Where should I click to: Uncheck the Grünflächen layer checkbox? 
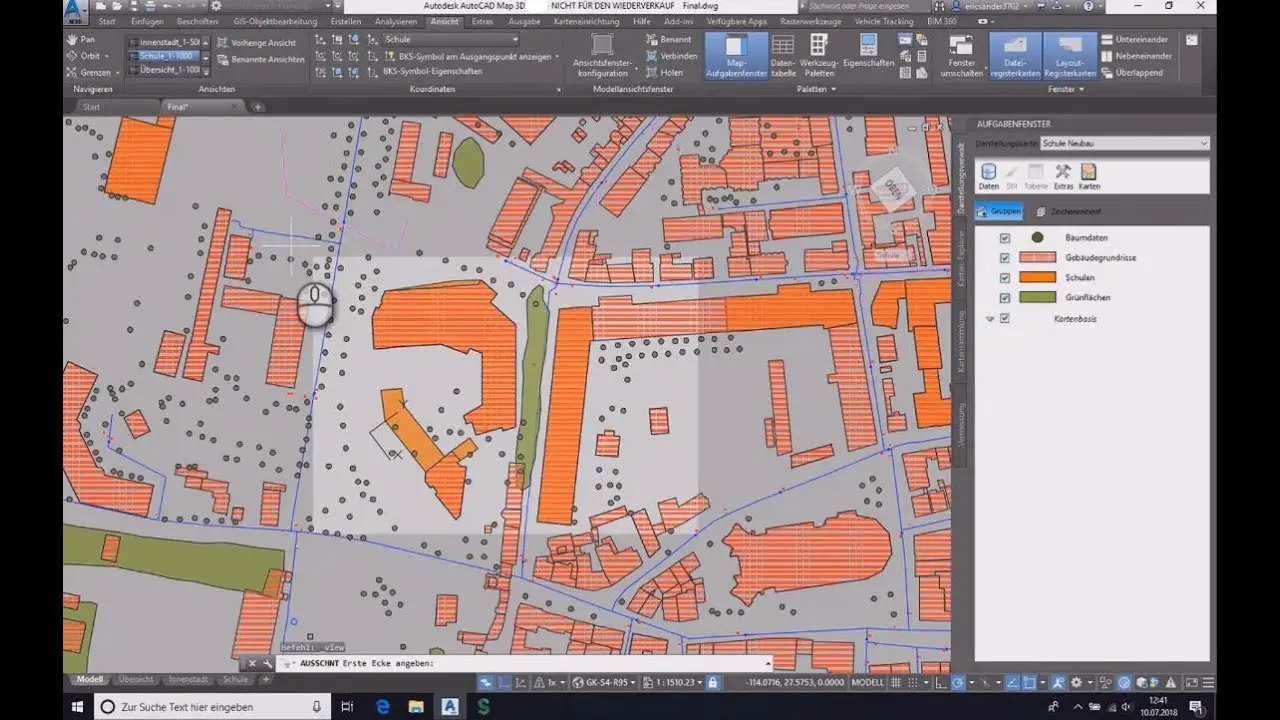[1005, 298]
